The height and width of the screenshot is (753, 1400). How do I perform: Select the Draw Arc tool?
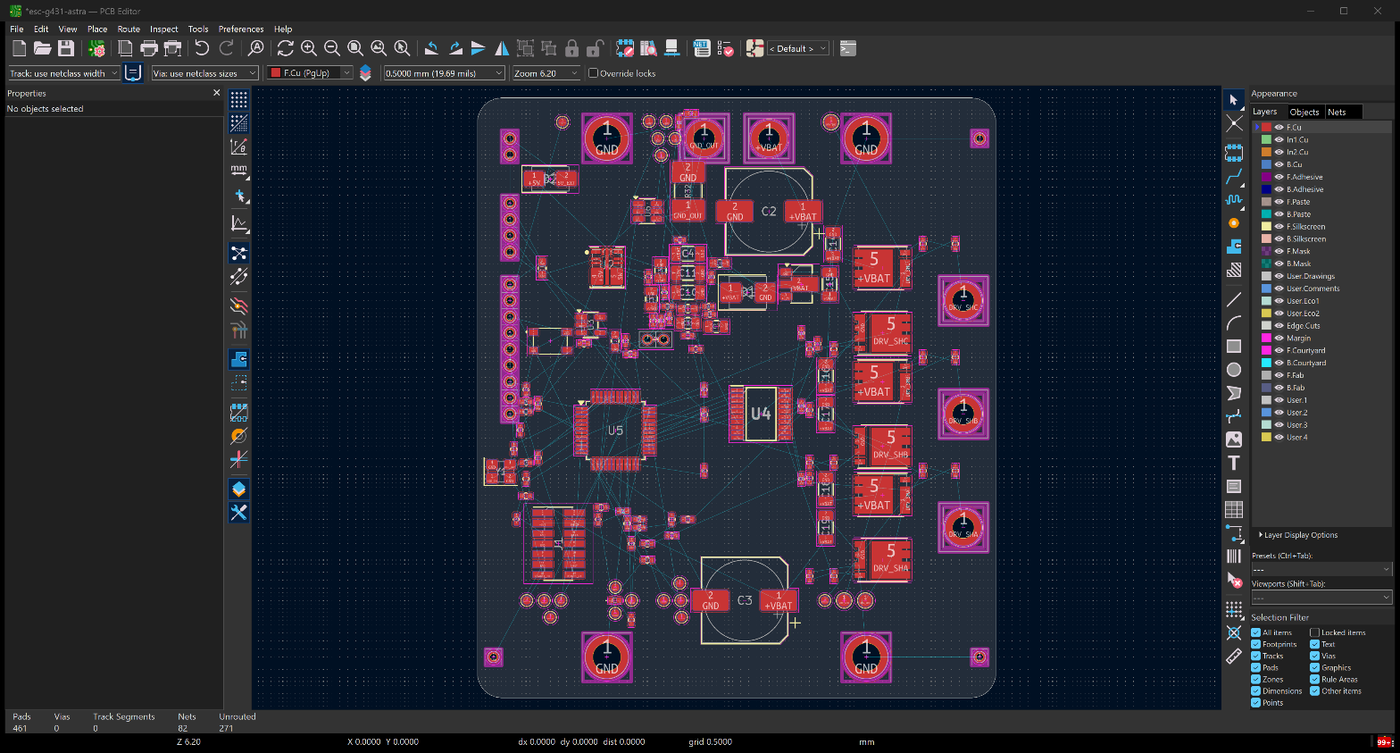pyautogui.click(x=1234, y=322)
